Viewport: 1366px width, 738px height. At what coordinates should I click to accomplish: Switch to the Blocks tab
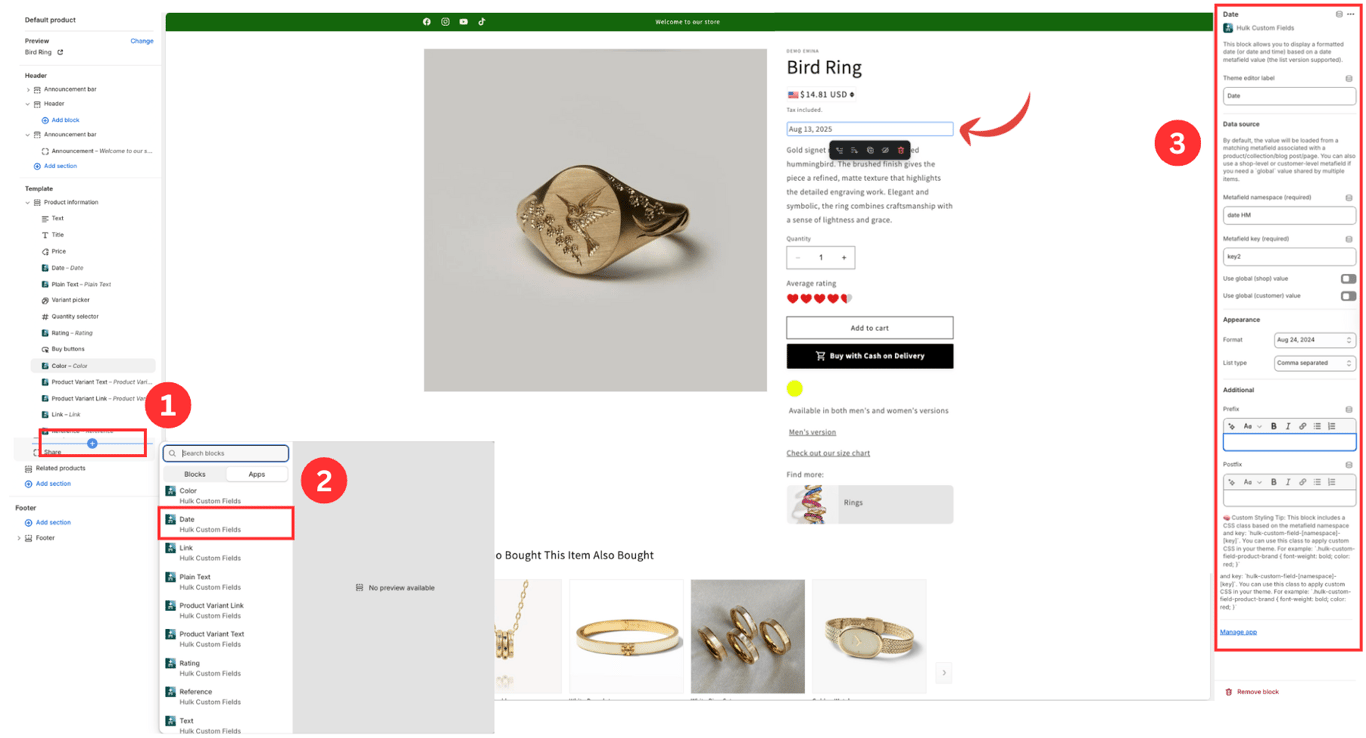(x=195, y=474)
